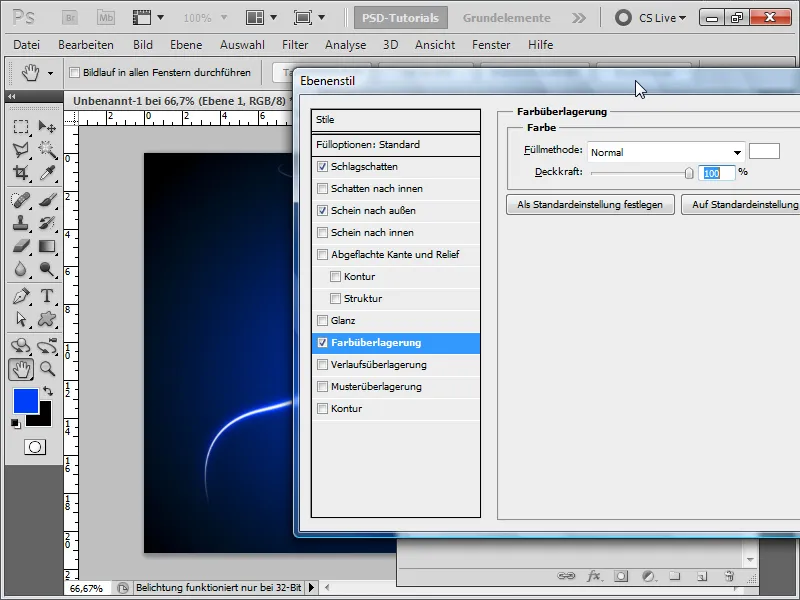Enable Schatten nach innen
Screen dimensions: 800x600
click(322, 188)
